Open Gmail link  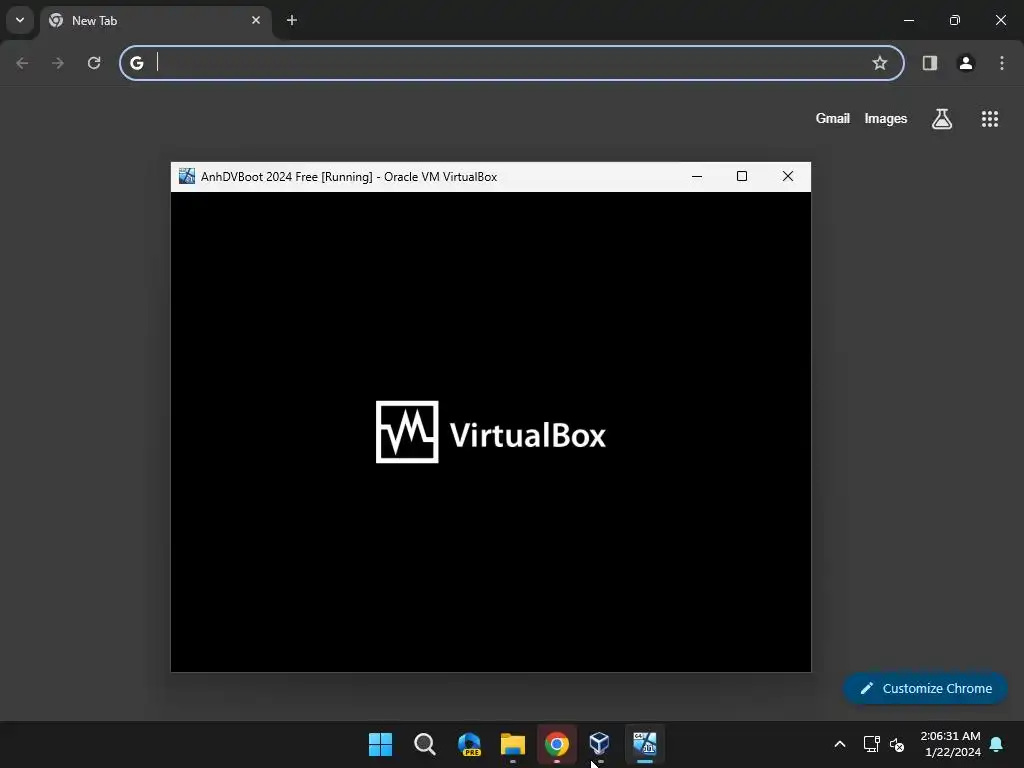[833, 118]
